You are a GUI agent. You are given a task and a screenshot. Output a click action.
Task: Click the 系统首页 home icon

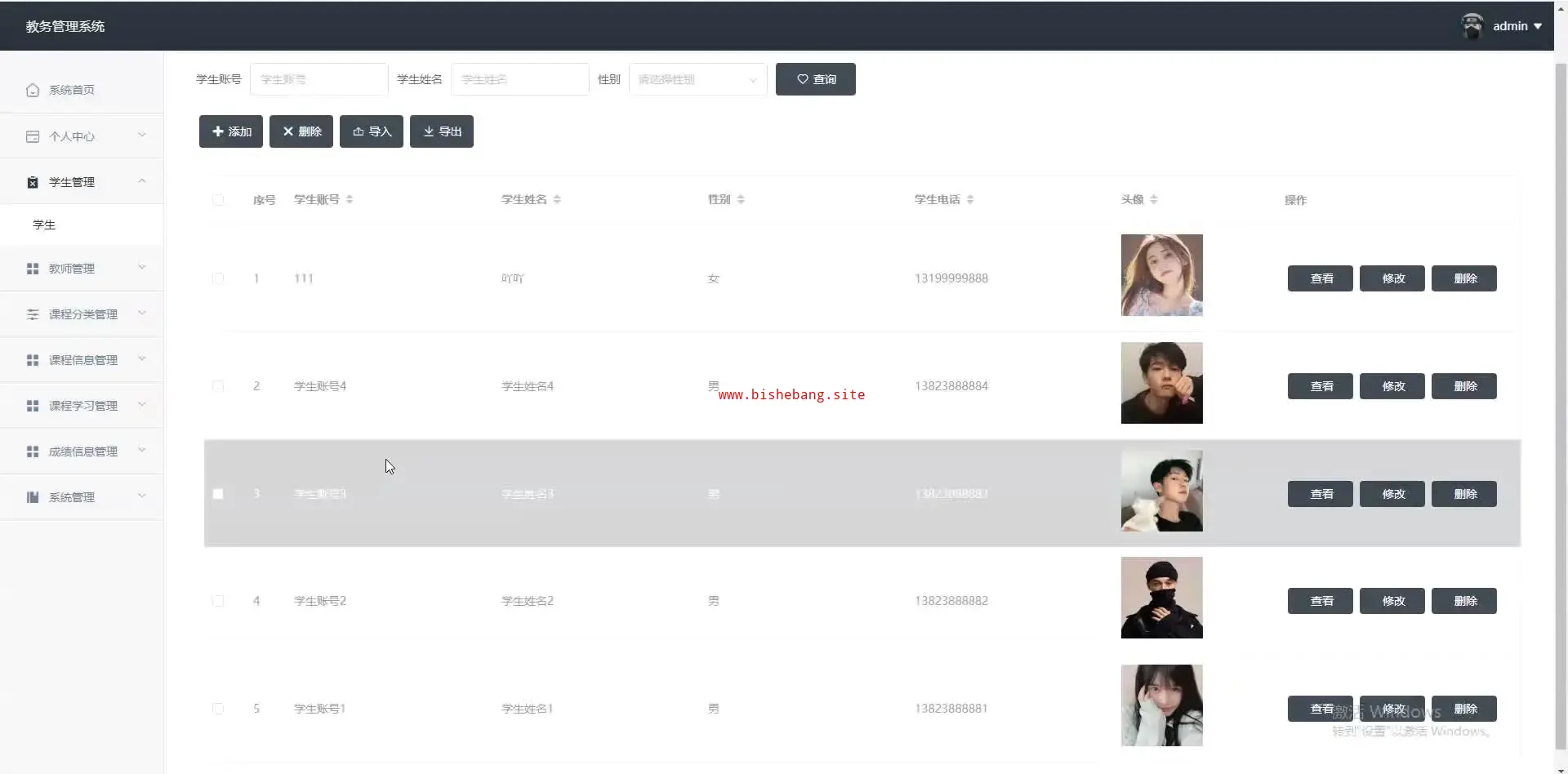(x=33, y=90)
